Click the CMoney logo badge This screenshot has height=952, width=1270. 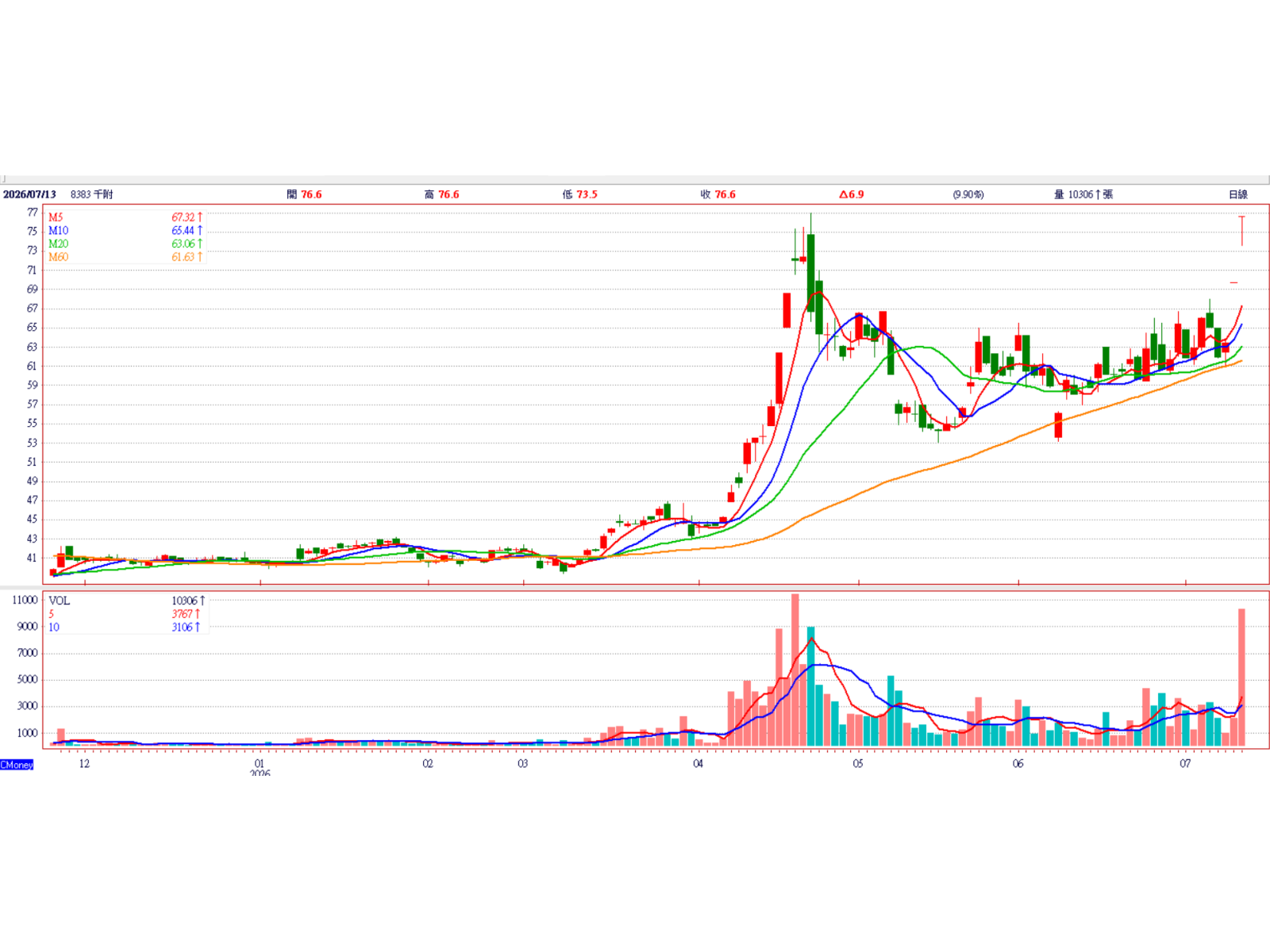point(17,765)
